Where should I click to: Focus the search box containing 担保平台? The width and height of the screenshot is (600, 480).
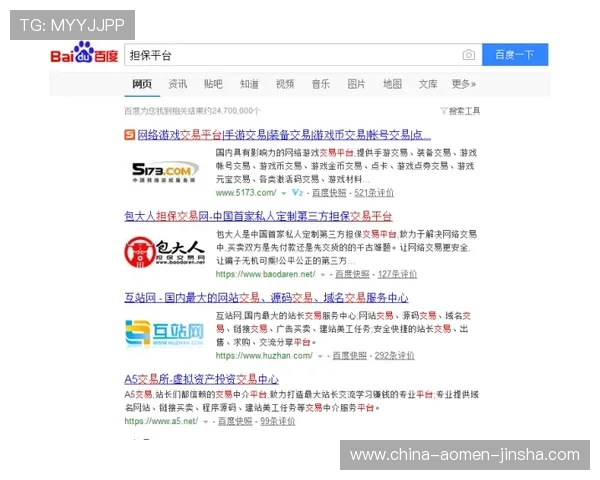tap(303, 55)
